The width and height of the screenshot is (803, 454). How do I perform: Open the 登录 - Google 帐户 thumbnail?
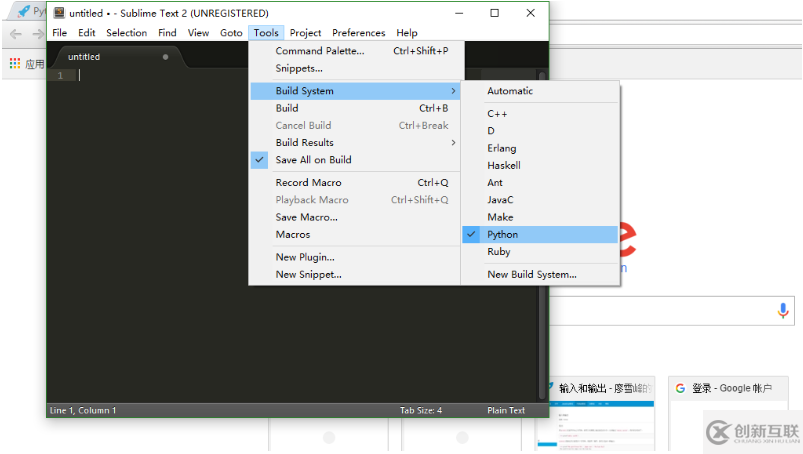(728, 414)
